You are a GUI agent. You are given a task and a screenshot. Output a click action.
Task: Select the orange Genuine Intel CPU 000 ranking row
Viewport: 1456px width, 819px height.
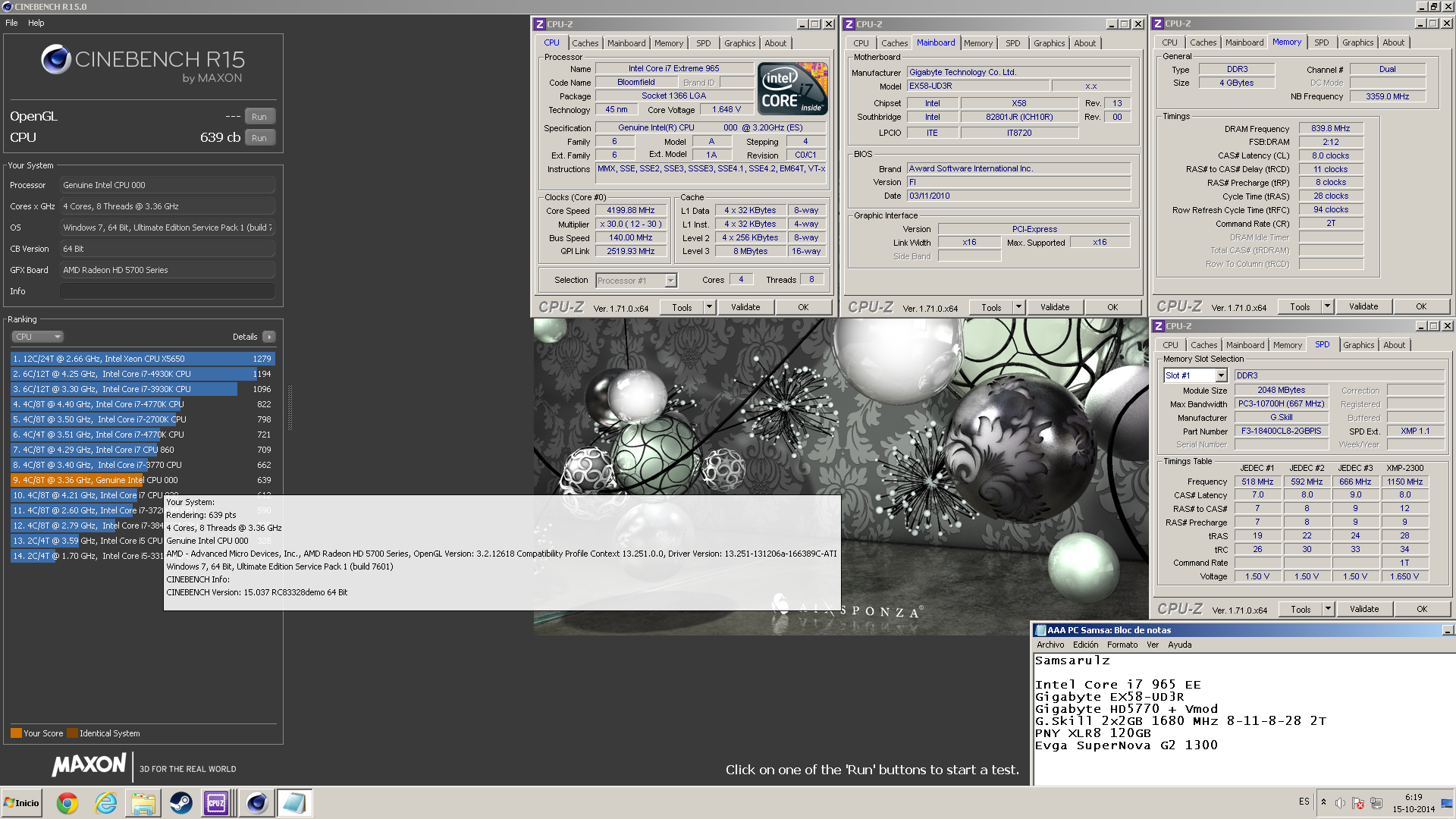(143, 480)
